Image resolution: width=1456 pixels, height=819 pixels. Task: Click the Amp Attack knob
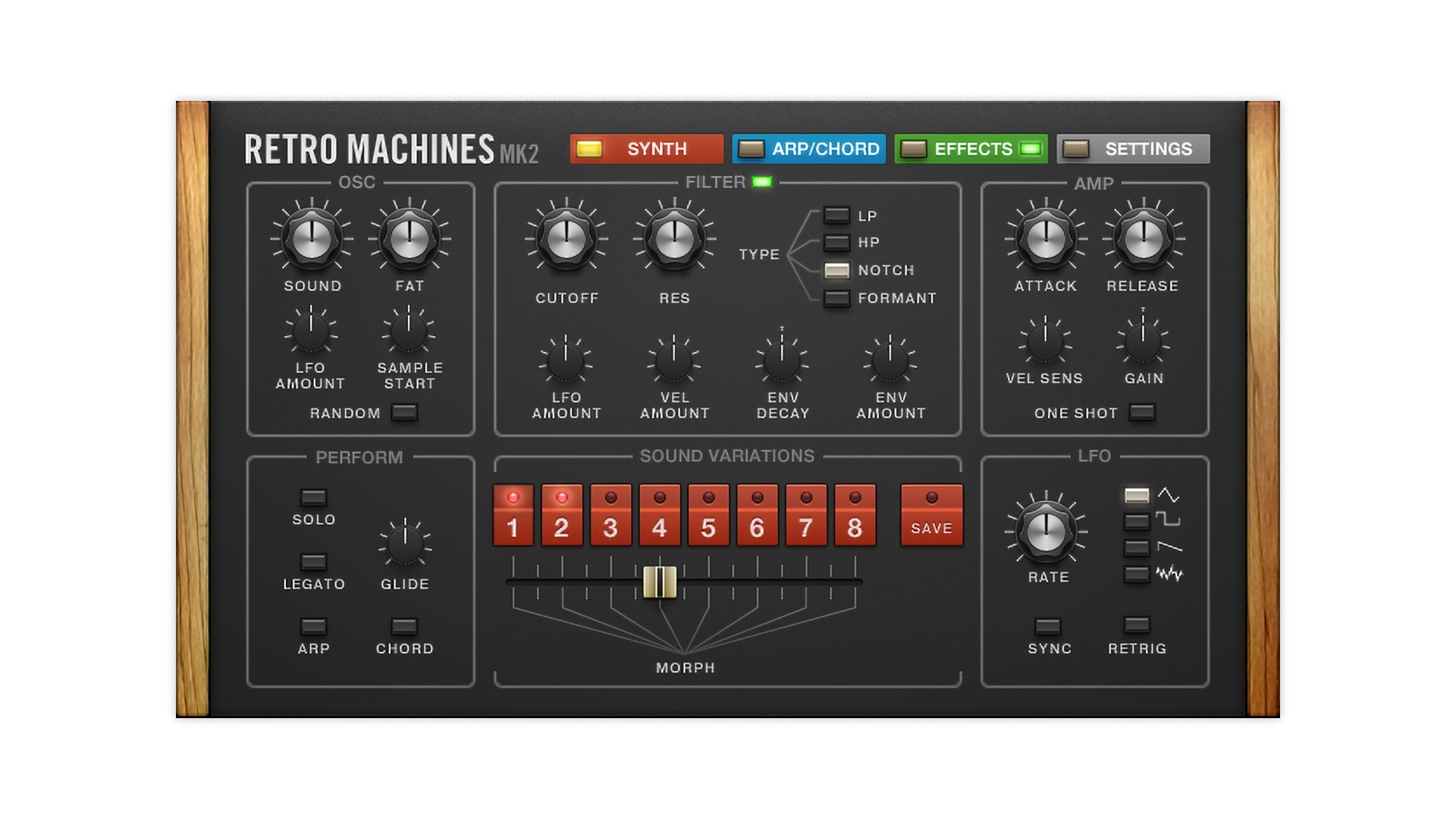click(x=1046, y=240)
